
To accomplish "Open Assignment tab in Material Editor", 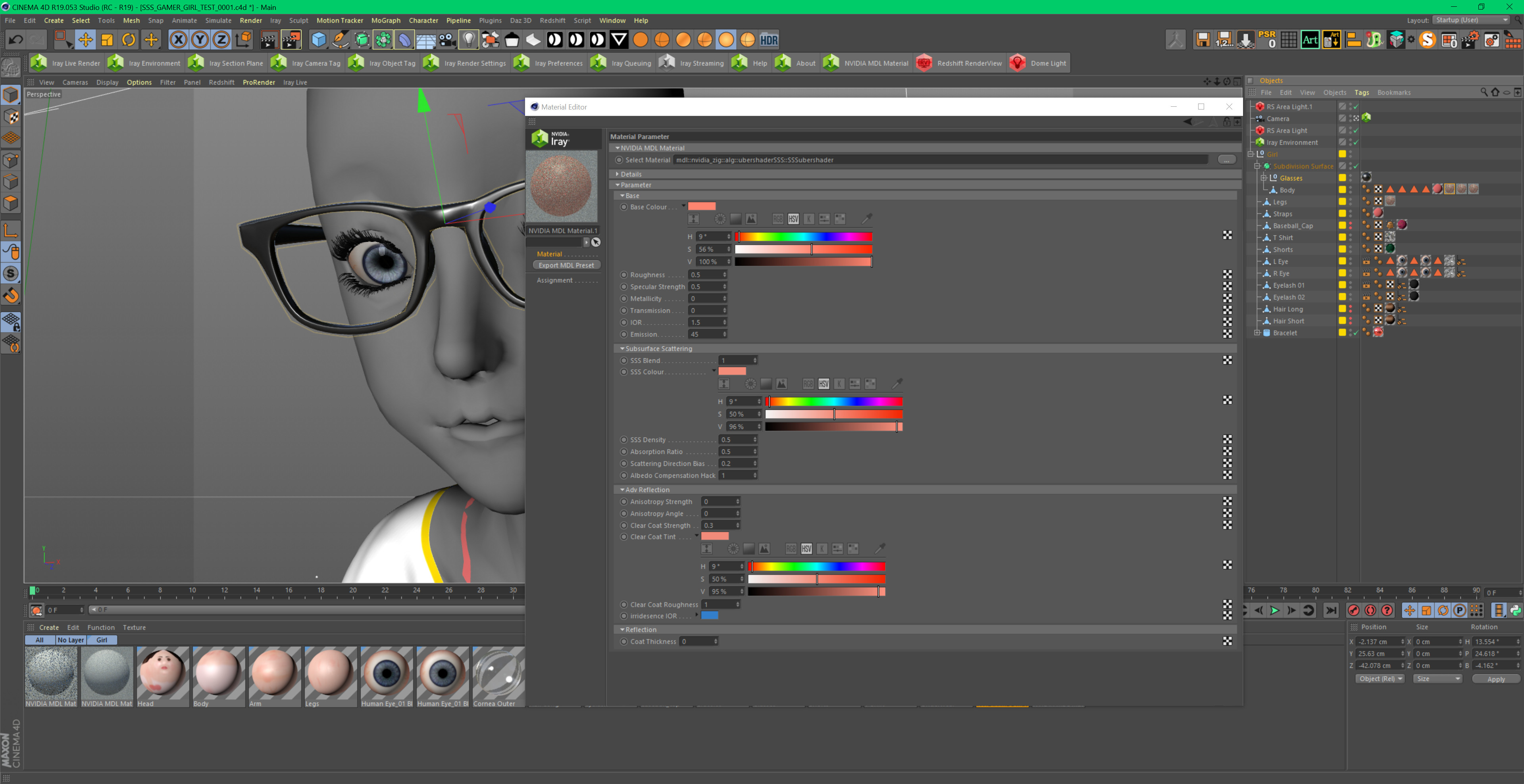I will click(554, 280).
